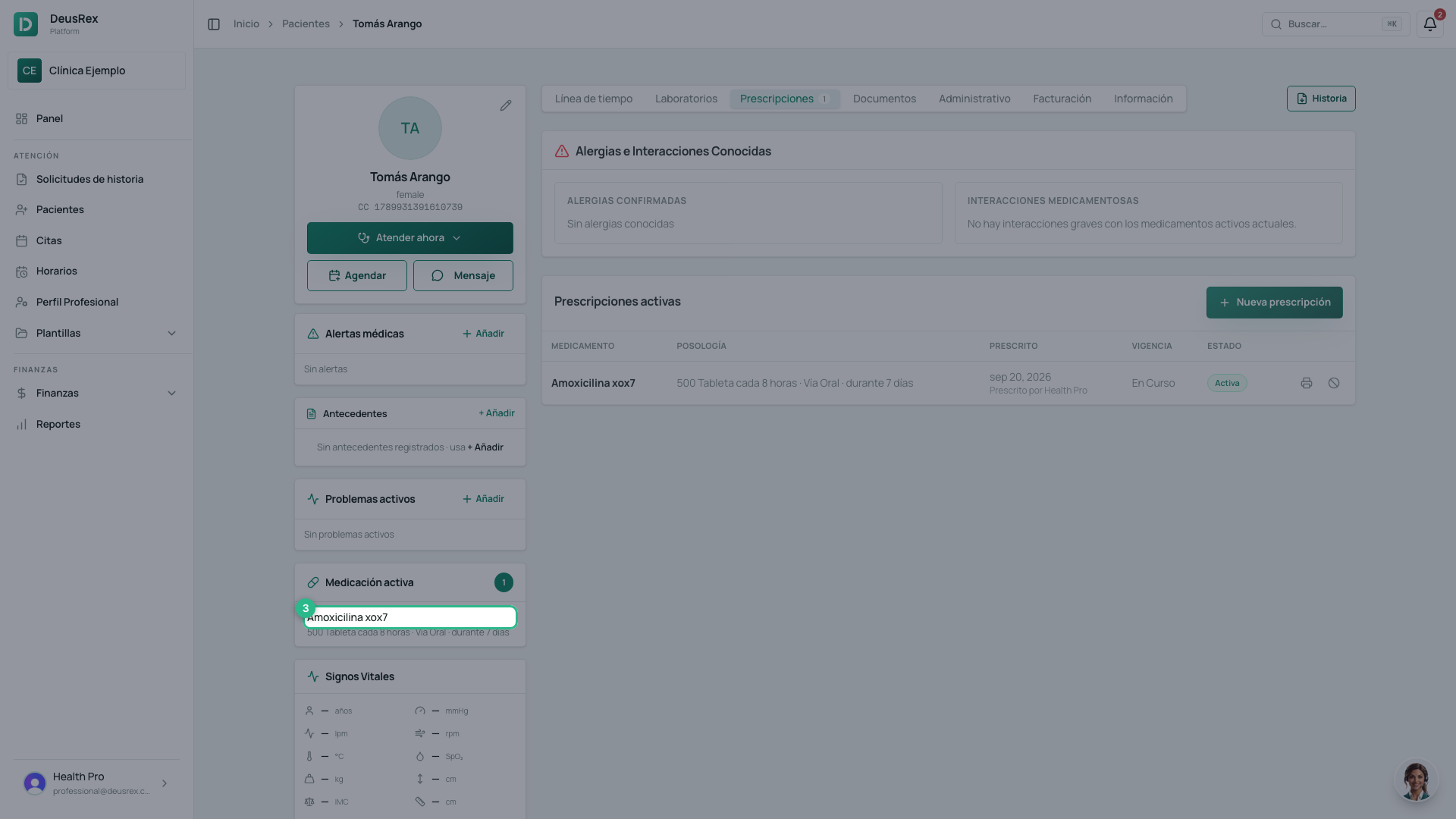Viewport: 1456px width, 819px height.
Task: Open Perfil Profesional page
Action: 96,302
